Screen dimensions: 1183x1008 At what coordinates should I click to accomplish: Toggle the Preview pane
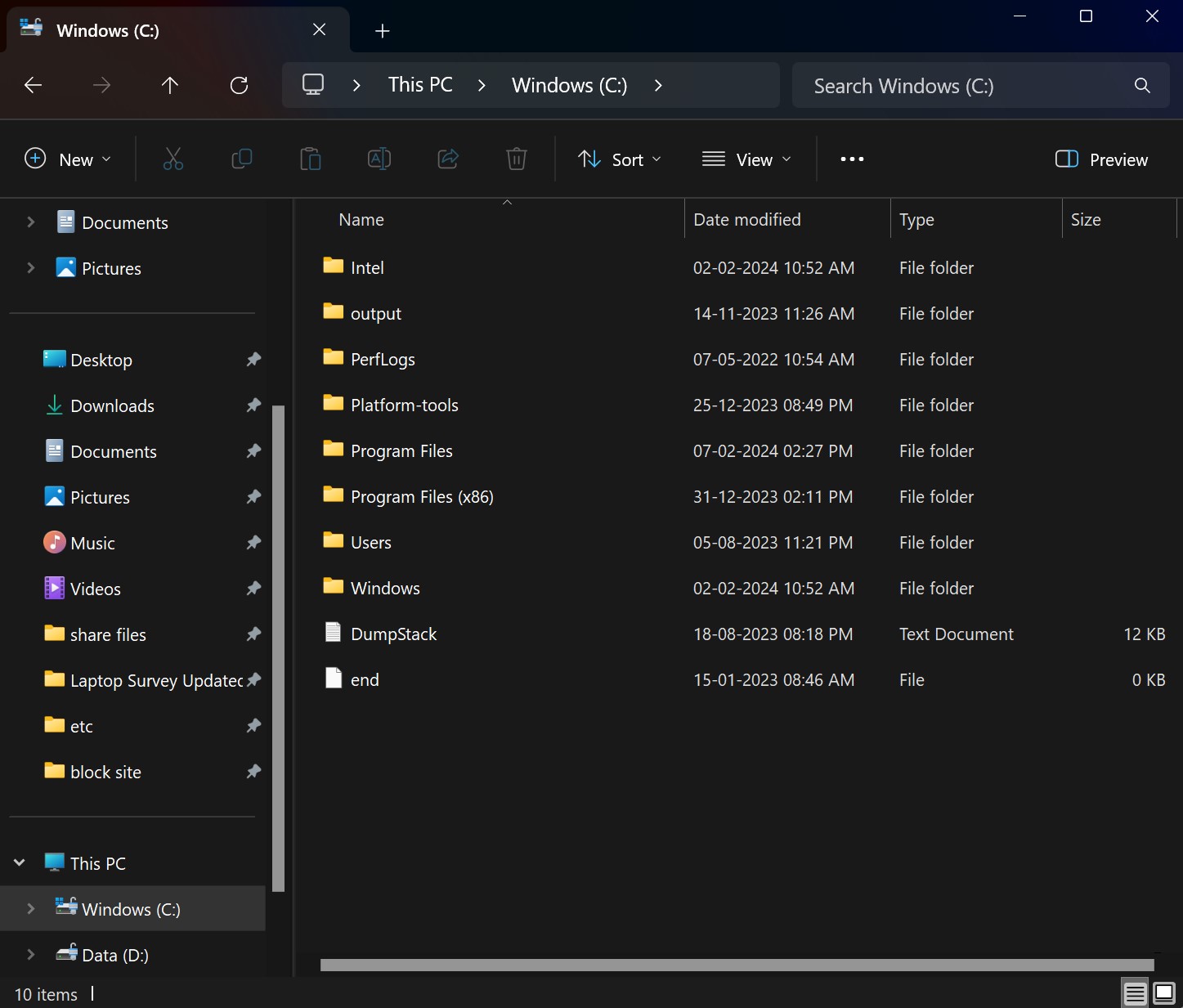coord(1101,159)
